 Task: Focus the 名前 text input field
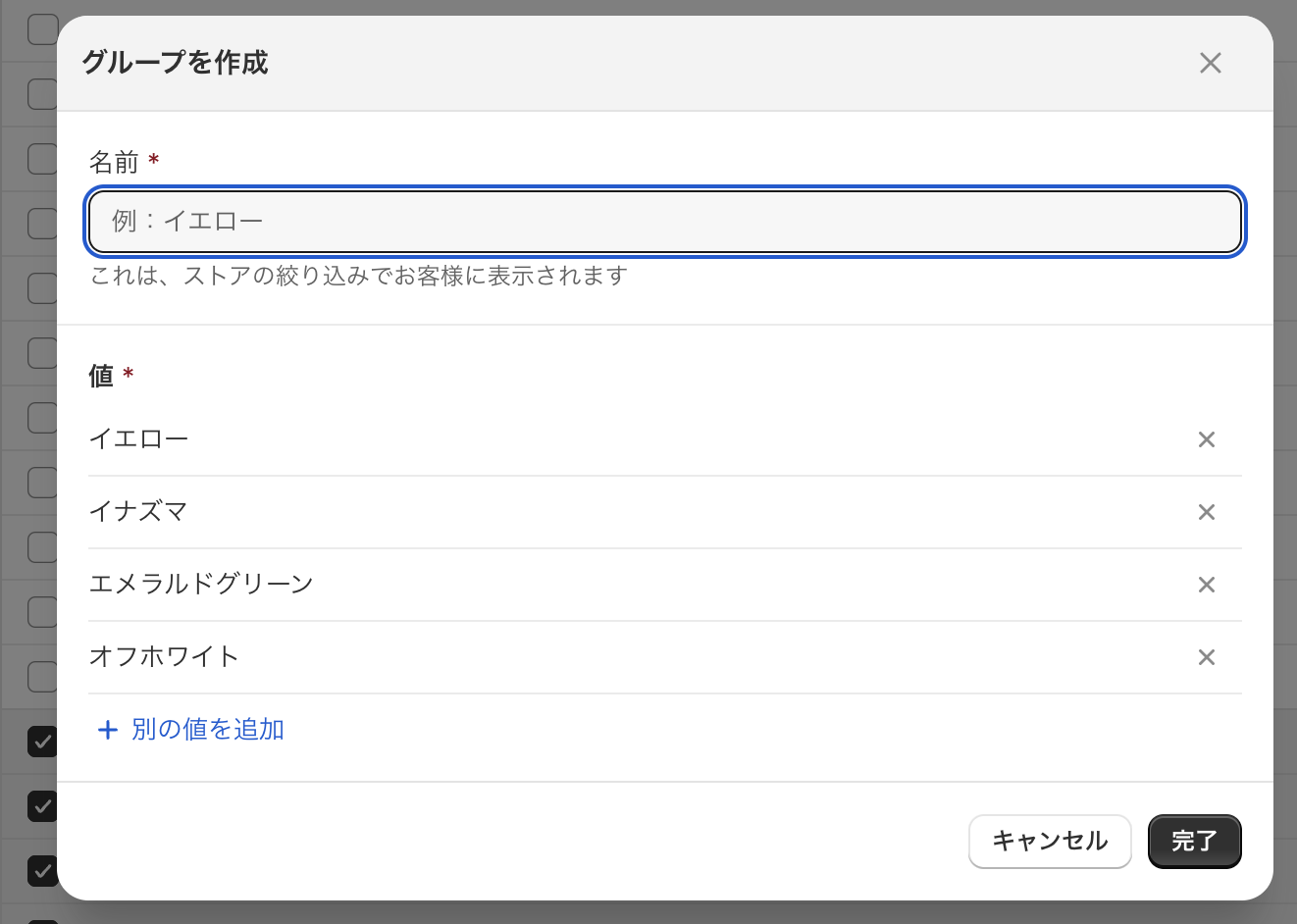pos(665,222)
